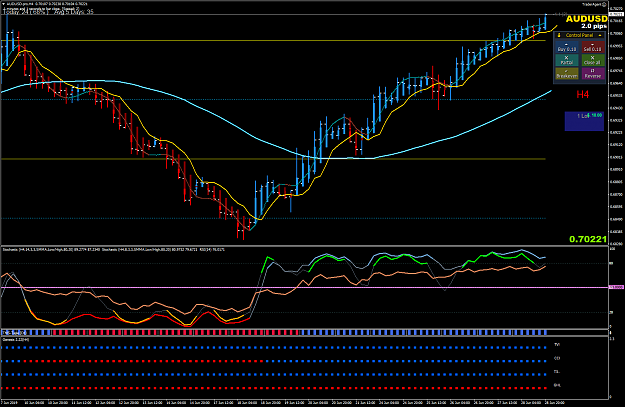
Task: Click the Sell 0.18 button
Action: tap(592, 47)
